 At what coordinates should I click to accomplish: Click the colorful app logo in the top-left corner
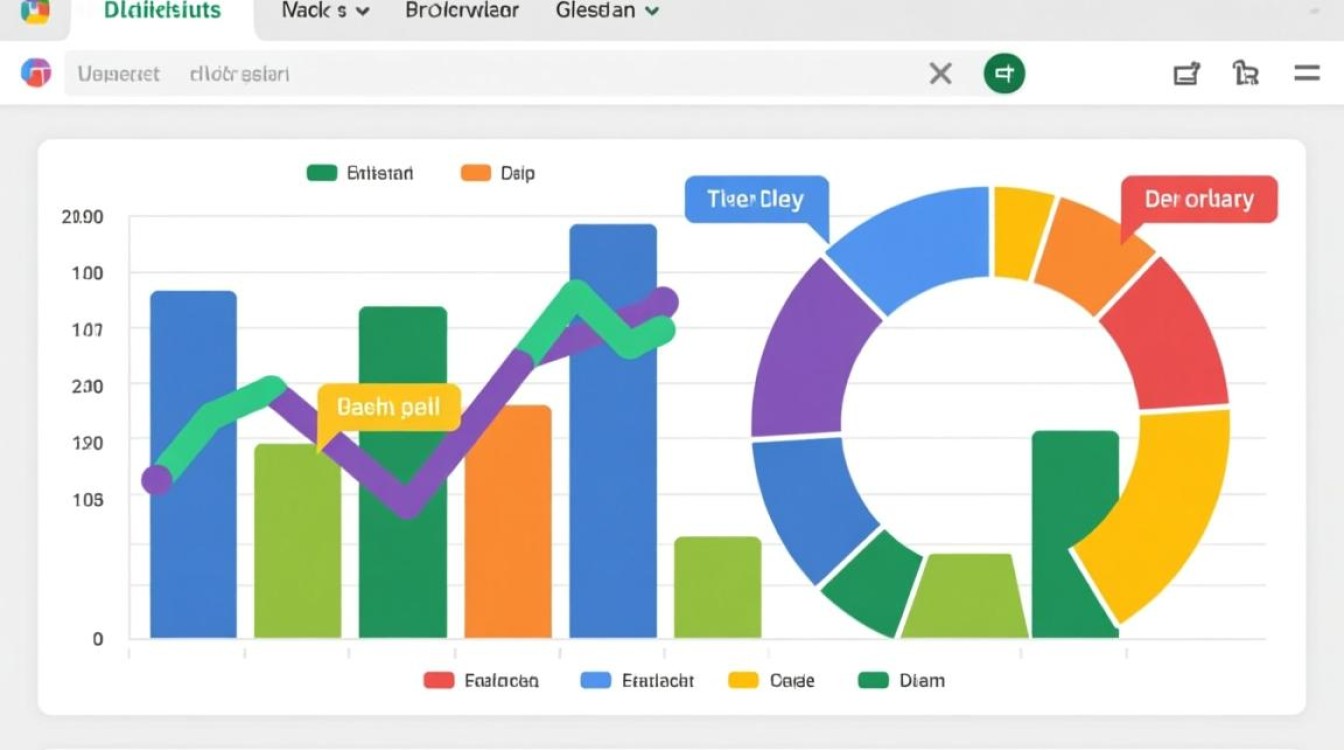point(34,11)
